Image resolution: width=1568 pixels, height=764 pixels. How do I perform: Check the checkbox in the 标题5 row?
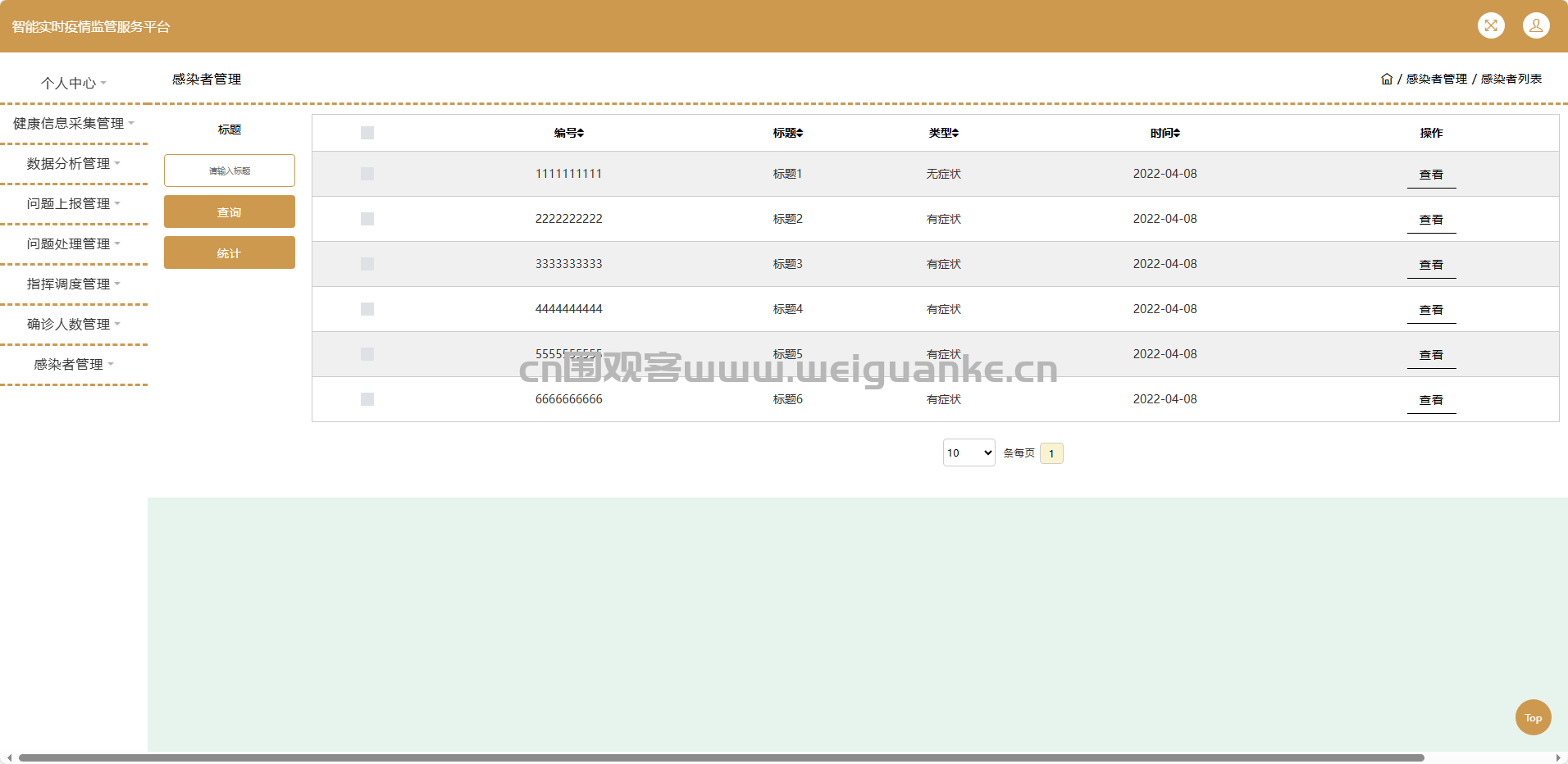(x=367, y=354)
